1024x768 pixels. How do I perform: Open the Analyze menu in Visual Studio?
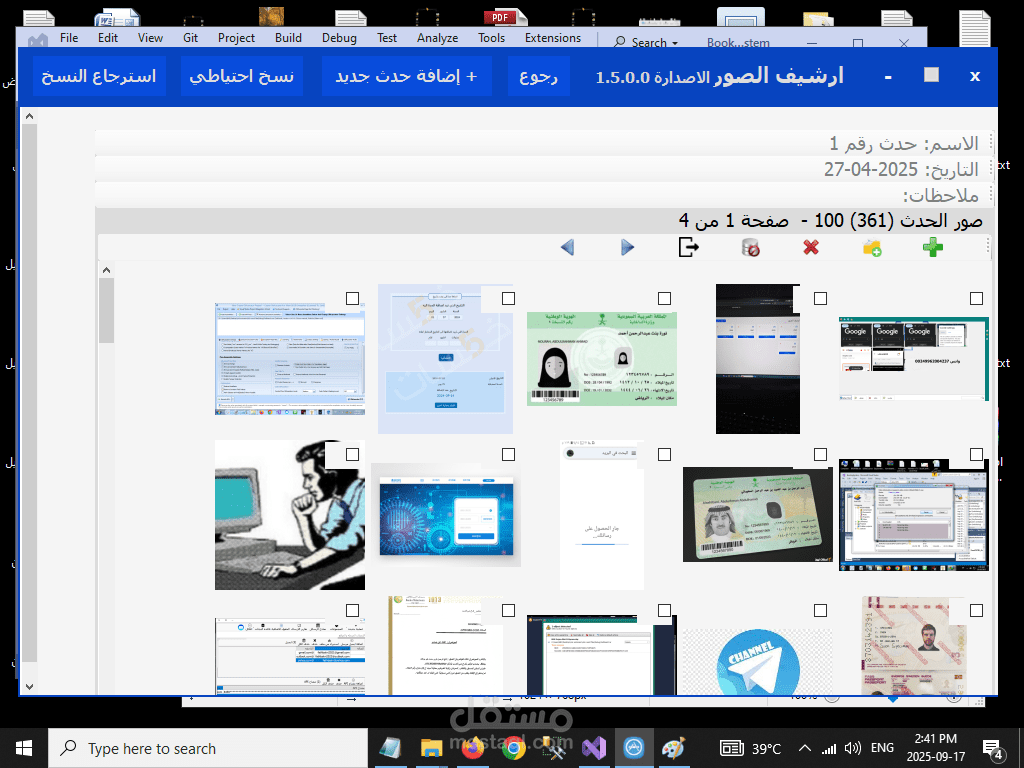(x=438, y=38)
